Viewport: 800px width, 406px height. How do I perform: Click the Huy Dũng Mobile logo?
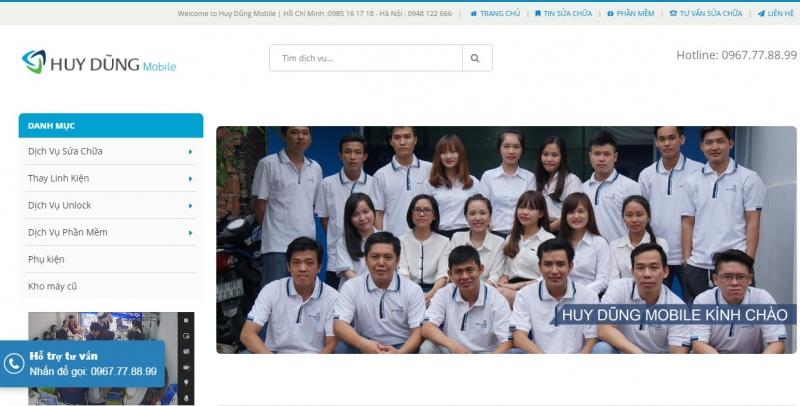pyautogui.click(x=99, y=63)
